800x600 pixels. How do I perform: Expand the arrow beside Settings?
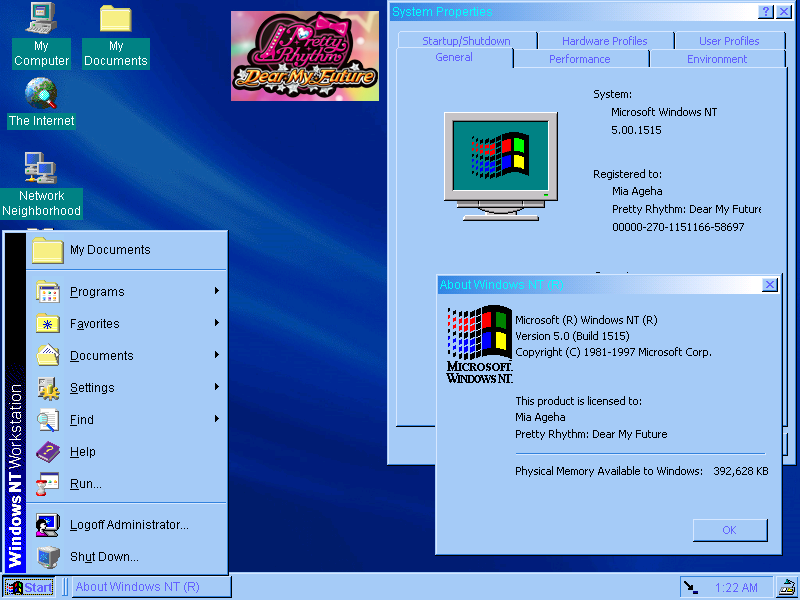coord(217,387)
